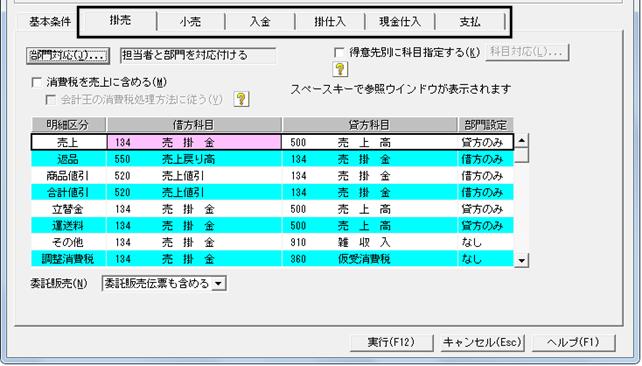The image size is (642, 366).
Task: Switch to the 現金仕入 tab
Action: click(x=400, y=22)
